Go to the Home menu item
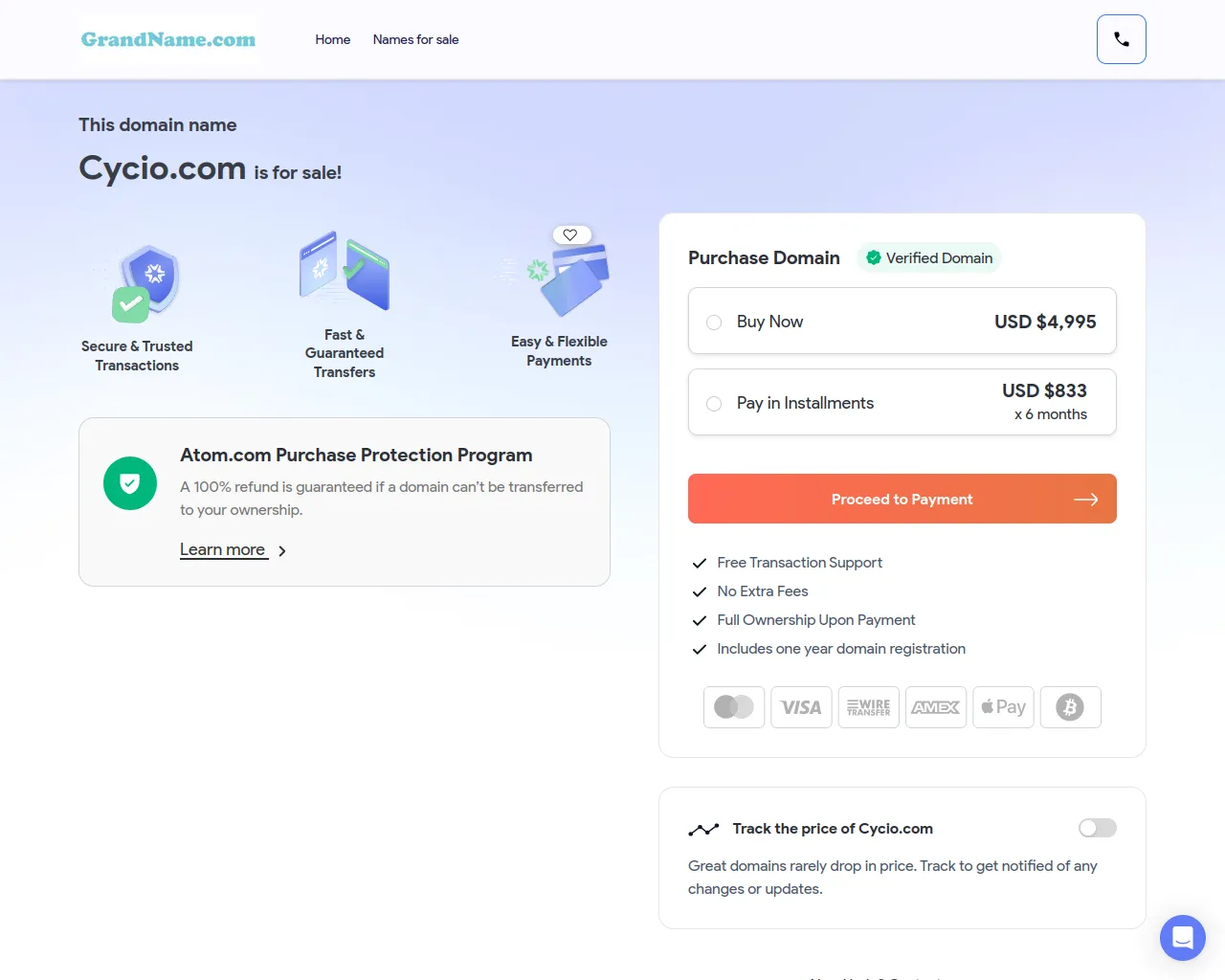Viewport: 1225px width, 980px height. coord(332,39)
